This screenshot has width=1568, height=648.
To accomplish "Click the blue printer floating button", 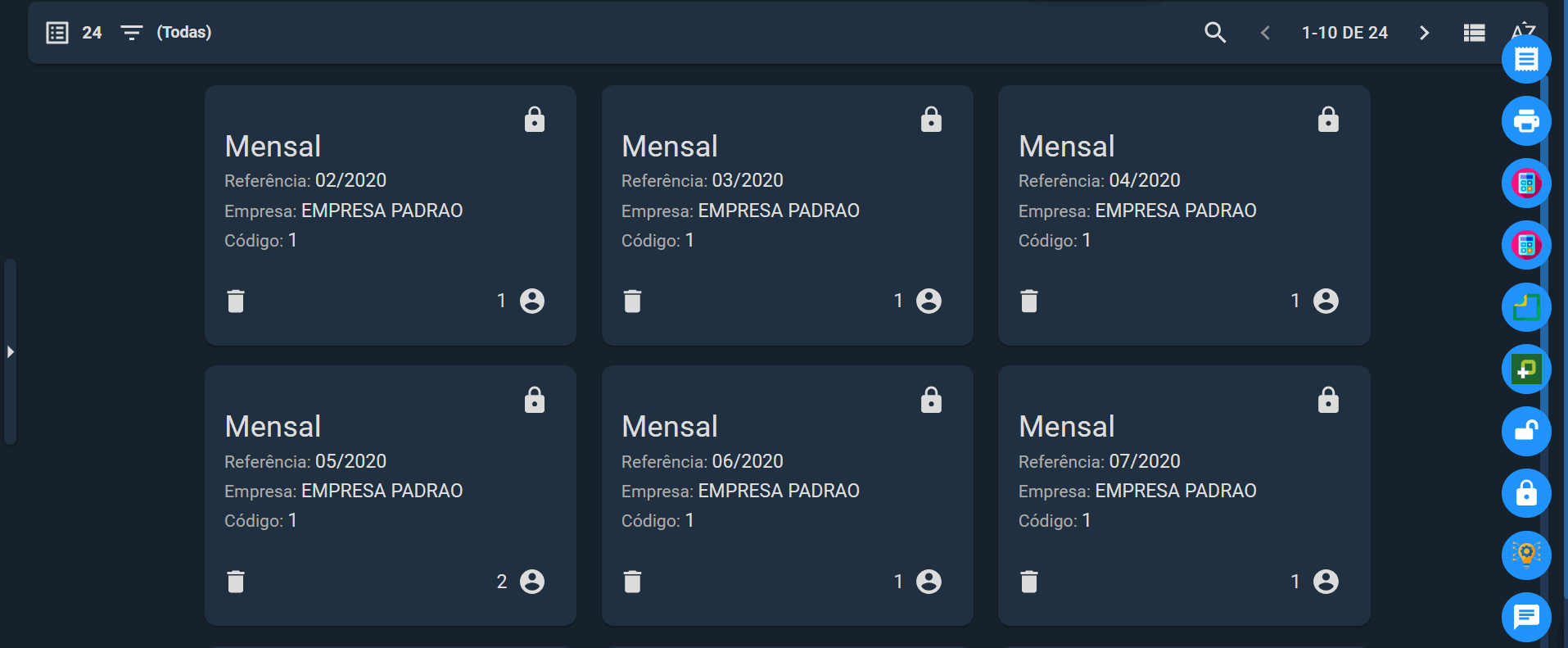I will point(1526,121).
